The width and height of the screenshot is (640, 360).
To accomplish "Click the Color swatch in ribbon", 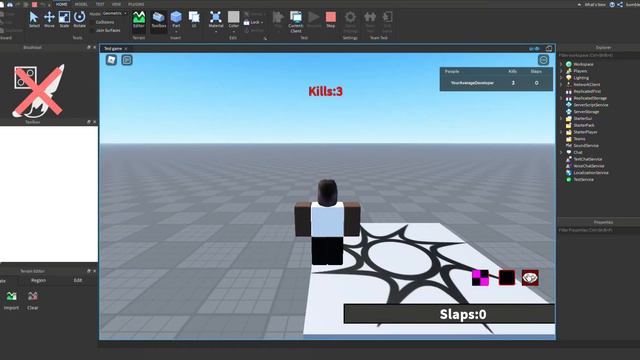I will pyautogui.click(x=233, y=17).
